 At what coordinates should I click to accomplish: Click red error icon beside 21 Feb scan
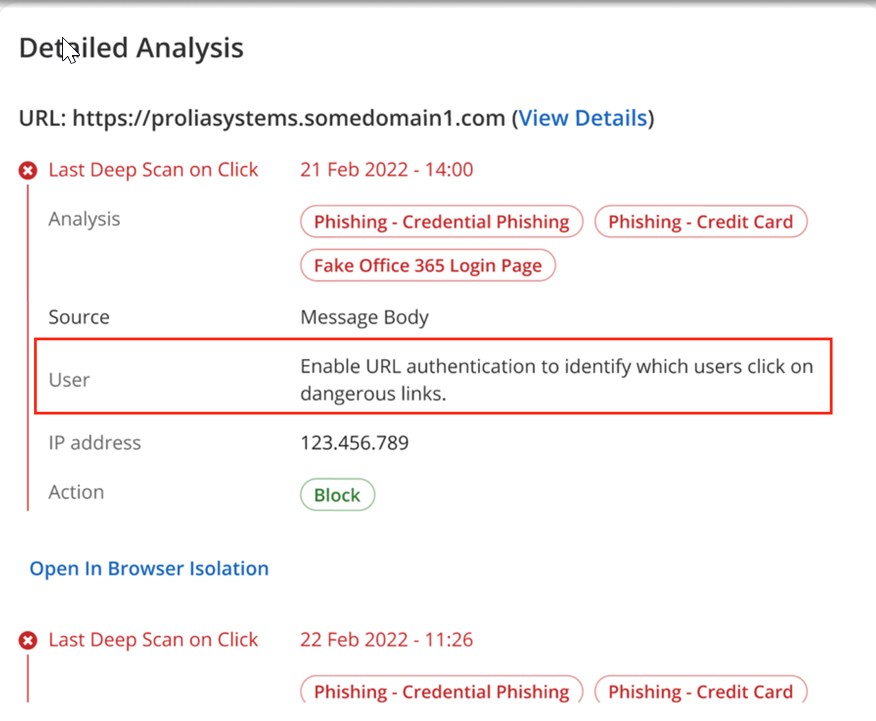tap(28, 171)
